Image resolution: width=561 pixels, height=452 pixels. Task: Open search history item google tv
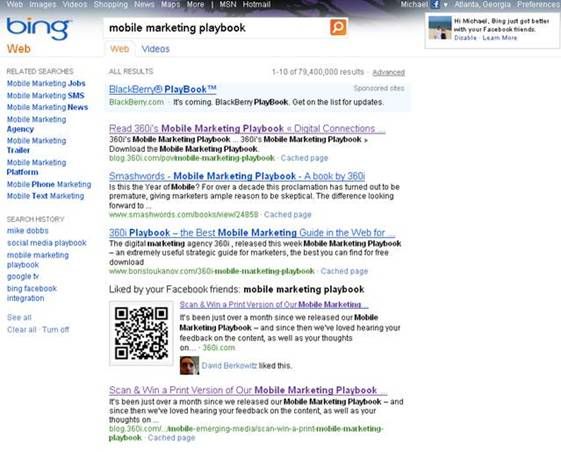click(23, 277)
